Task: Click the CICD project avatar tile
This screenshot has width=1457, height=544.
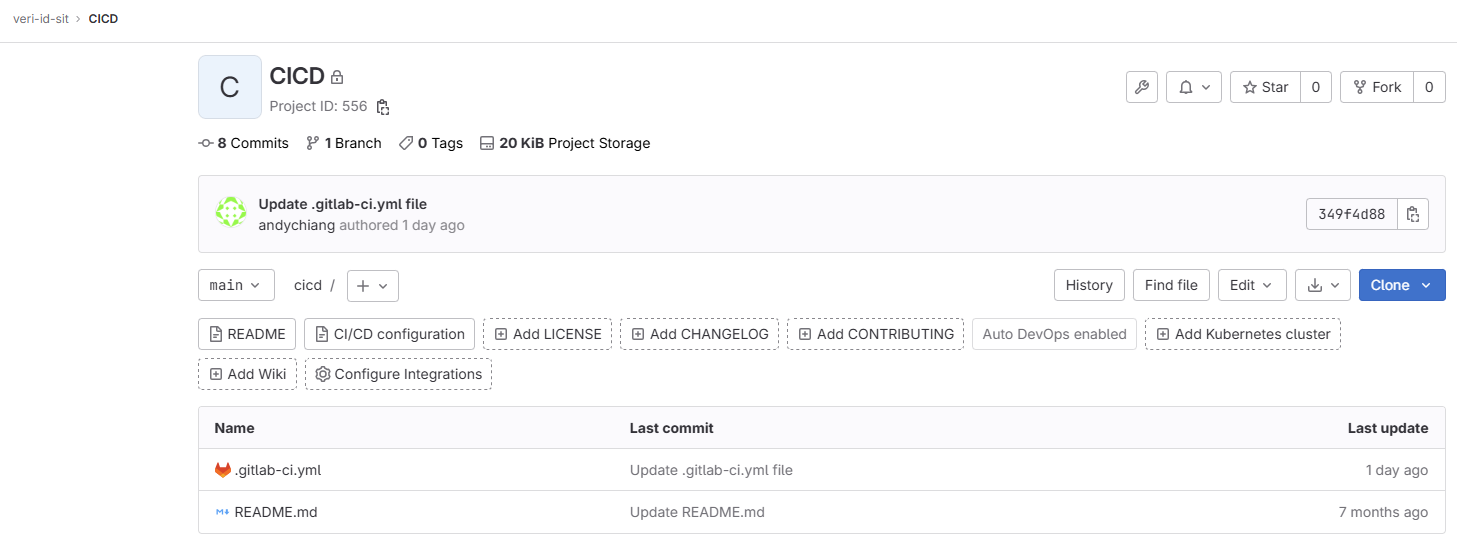Action: click(x=230, y=87)
